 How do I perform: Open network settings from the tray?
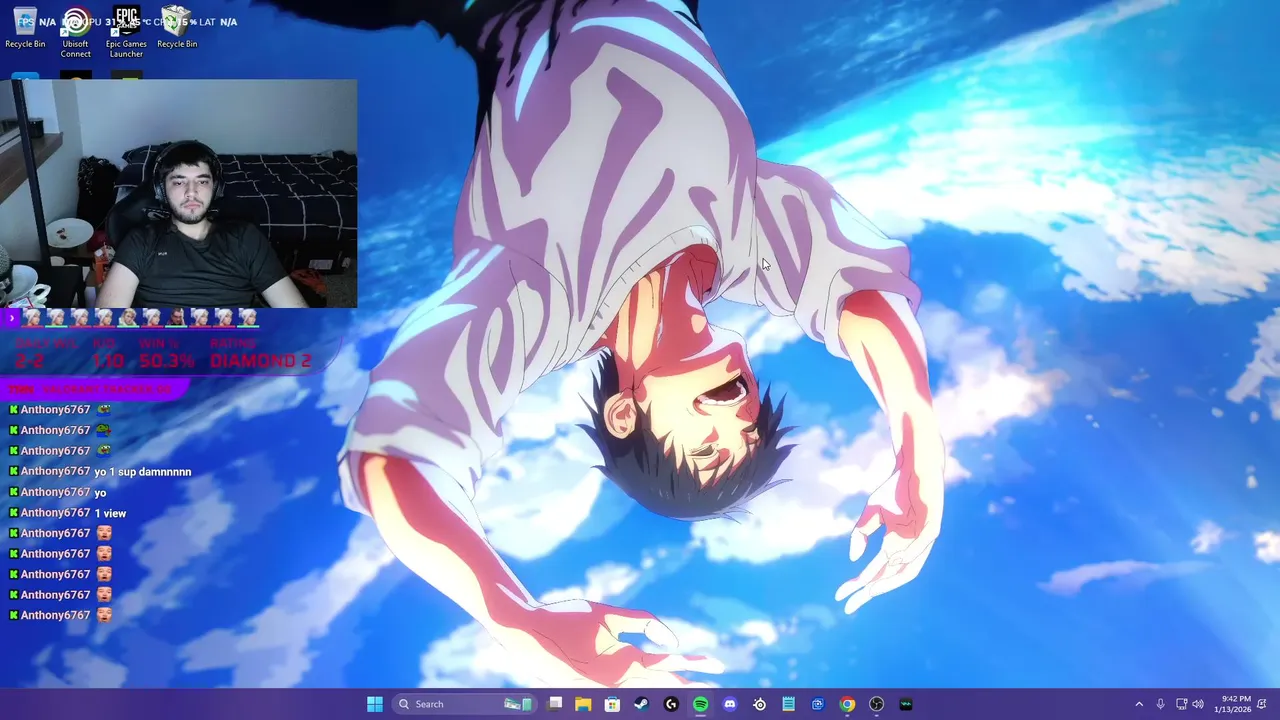(1181, 704)
